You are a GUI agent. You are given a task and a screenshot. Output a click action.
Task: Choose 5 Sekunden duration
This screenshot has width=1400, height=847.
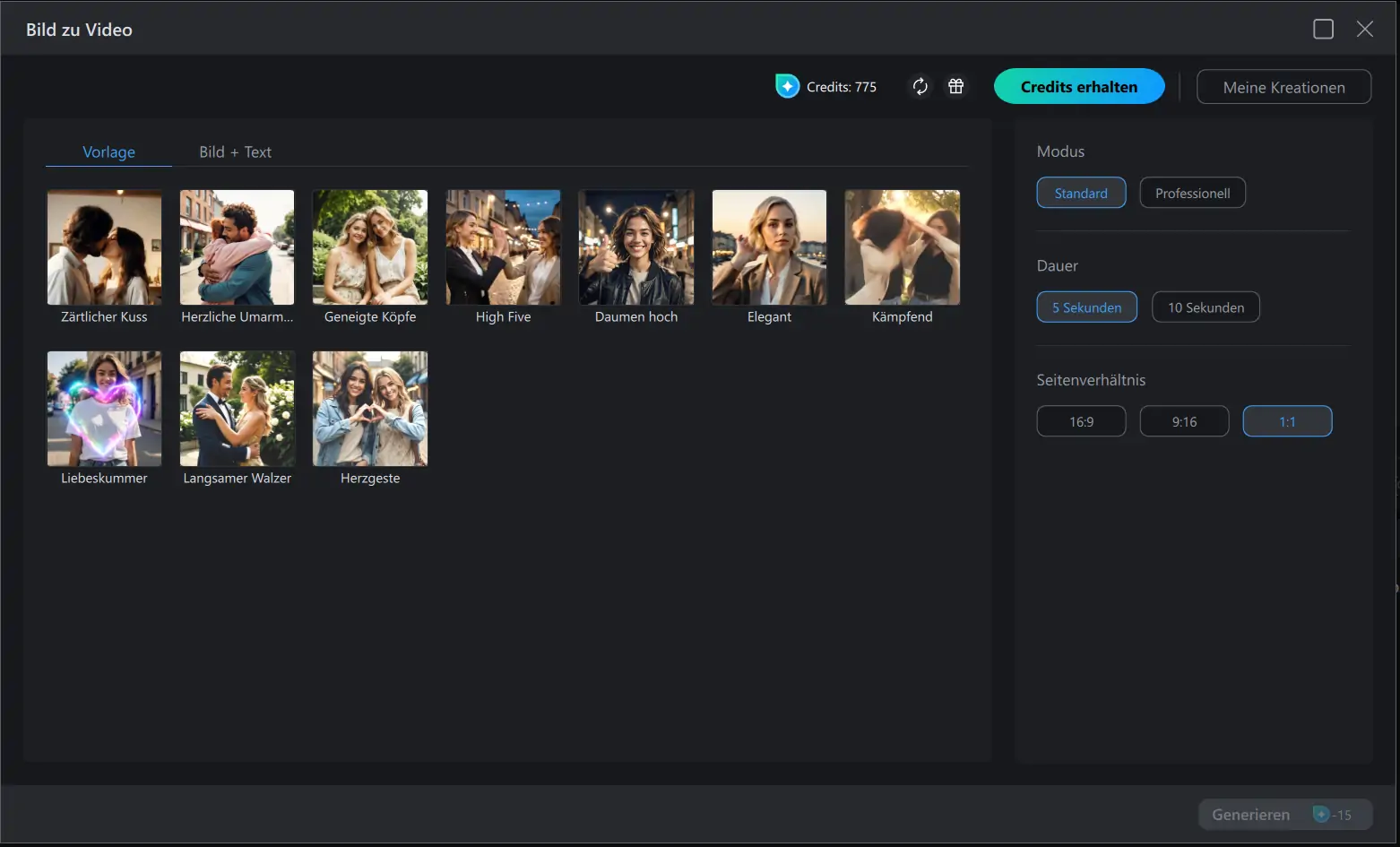[1086, 307]
